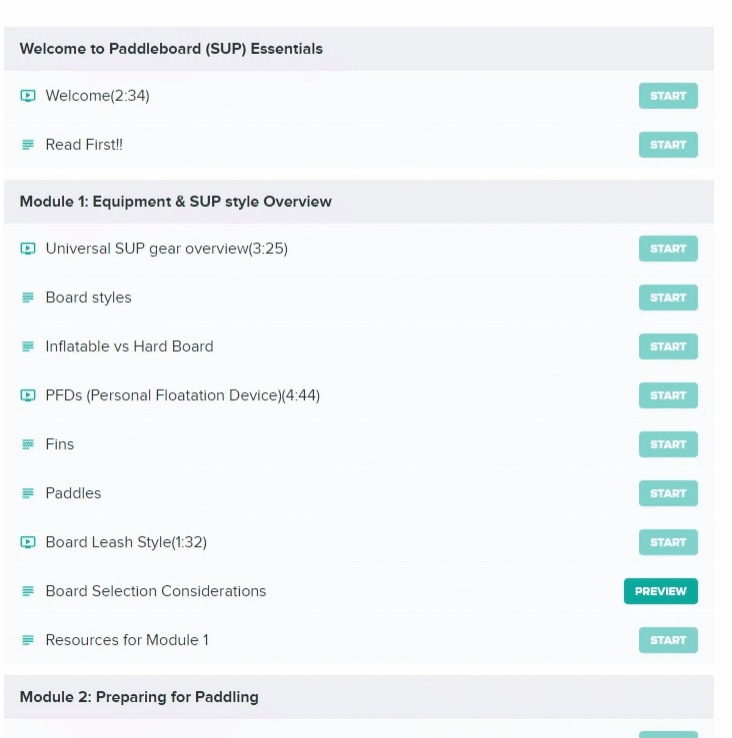
Task: Click the video icon beside Welcome(2:34)
Action: click(28, 96)
